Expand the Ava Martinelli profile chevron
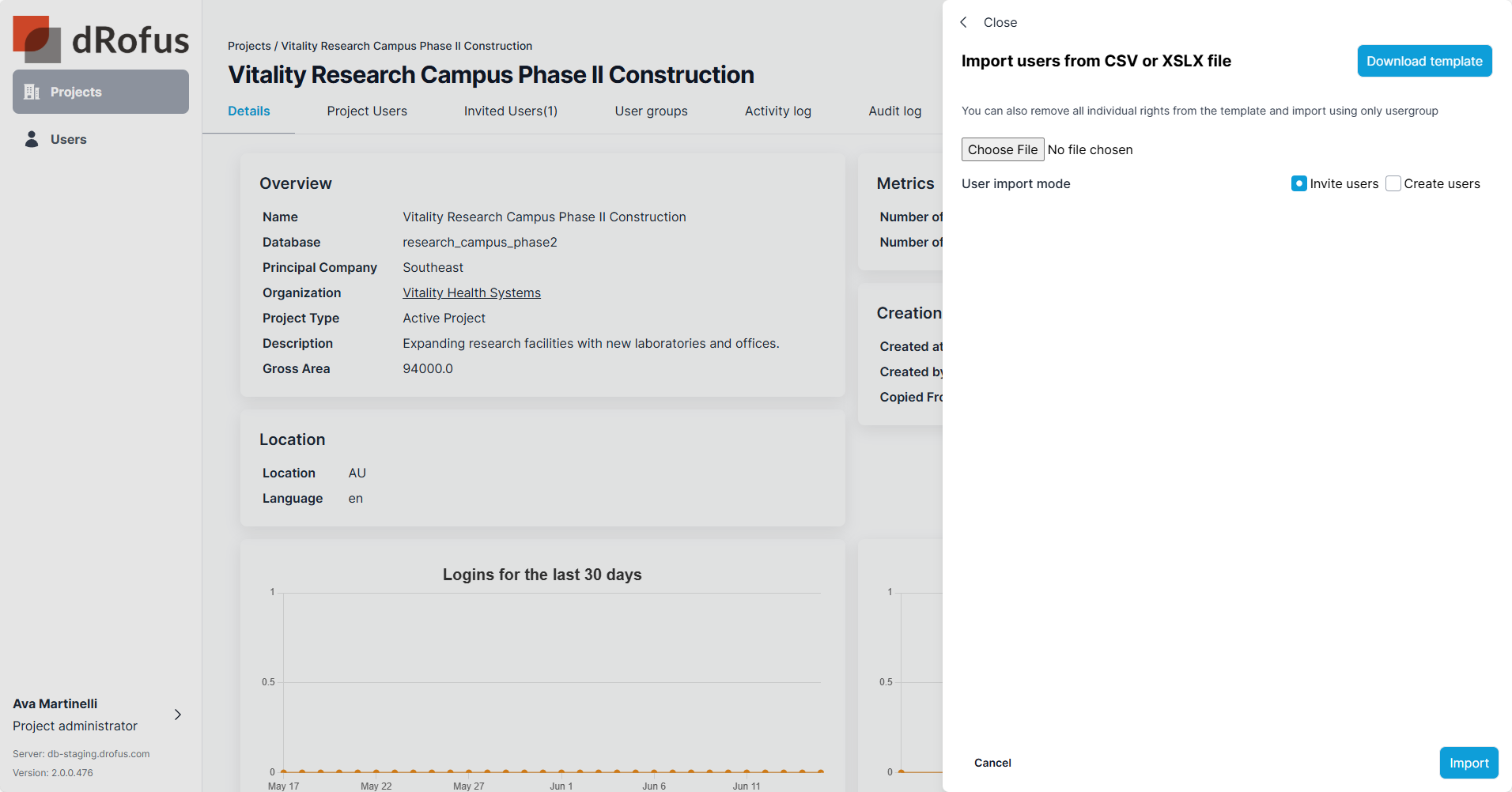This screenshot has width=1512, height=792. point(178,715)
